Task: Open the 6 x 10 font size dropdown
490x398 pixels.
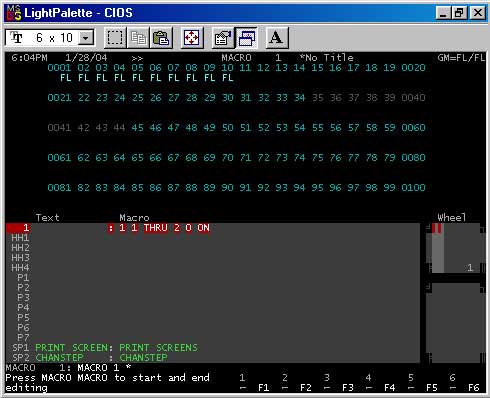Action: (50, 38)
